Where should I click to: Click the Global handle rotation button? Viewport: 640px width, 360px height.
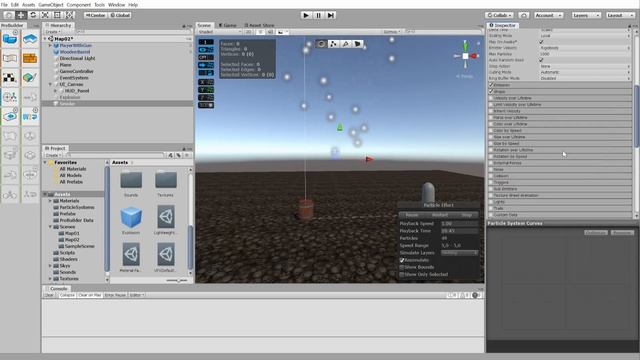pyautogui.click(x=120, y=15)
